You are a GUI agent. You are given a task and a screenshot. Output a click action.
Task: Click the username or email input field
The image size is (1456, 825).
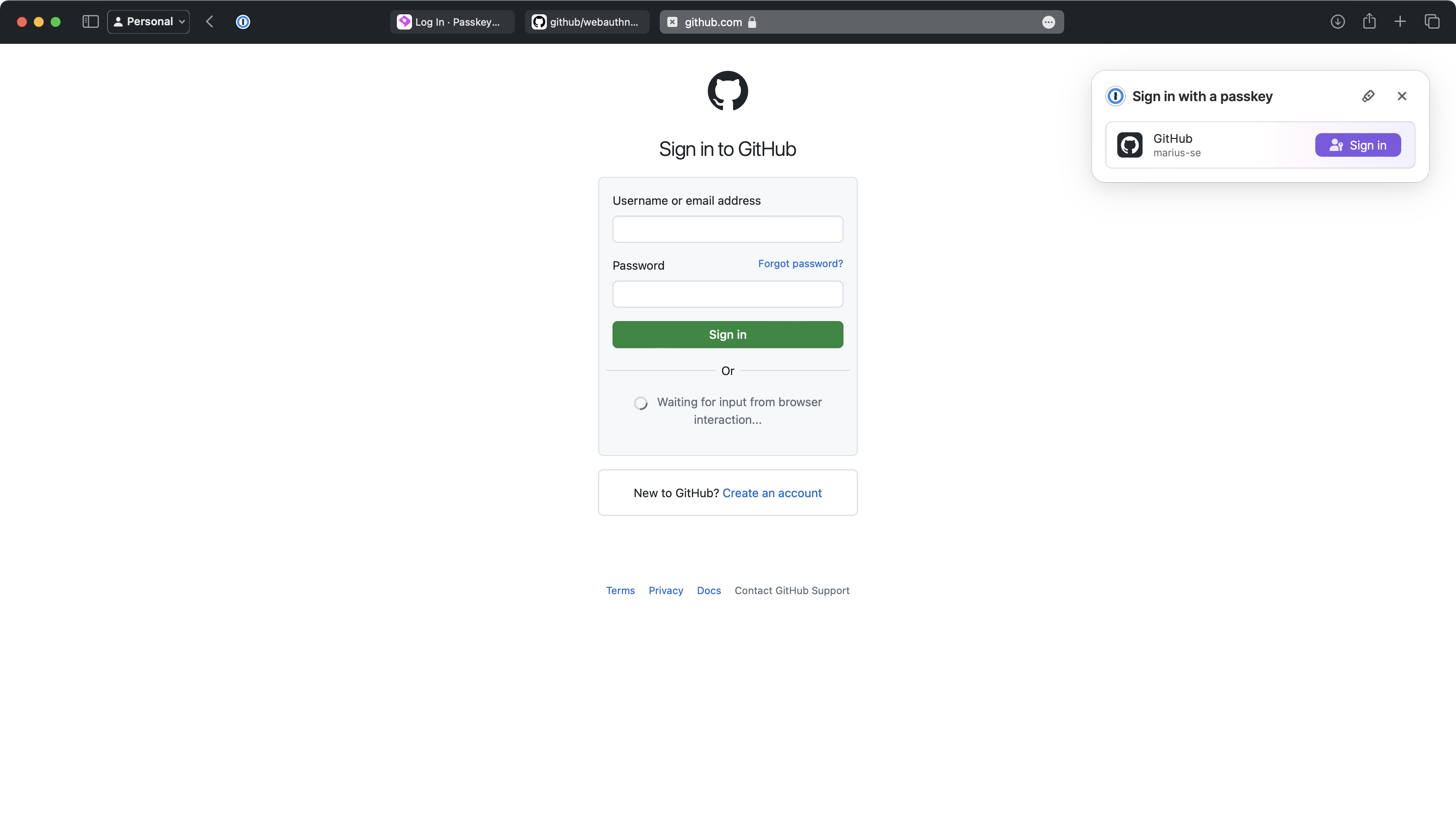click(728, 229)
